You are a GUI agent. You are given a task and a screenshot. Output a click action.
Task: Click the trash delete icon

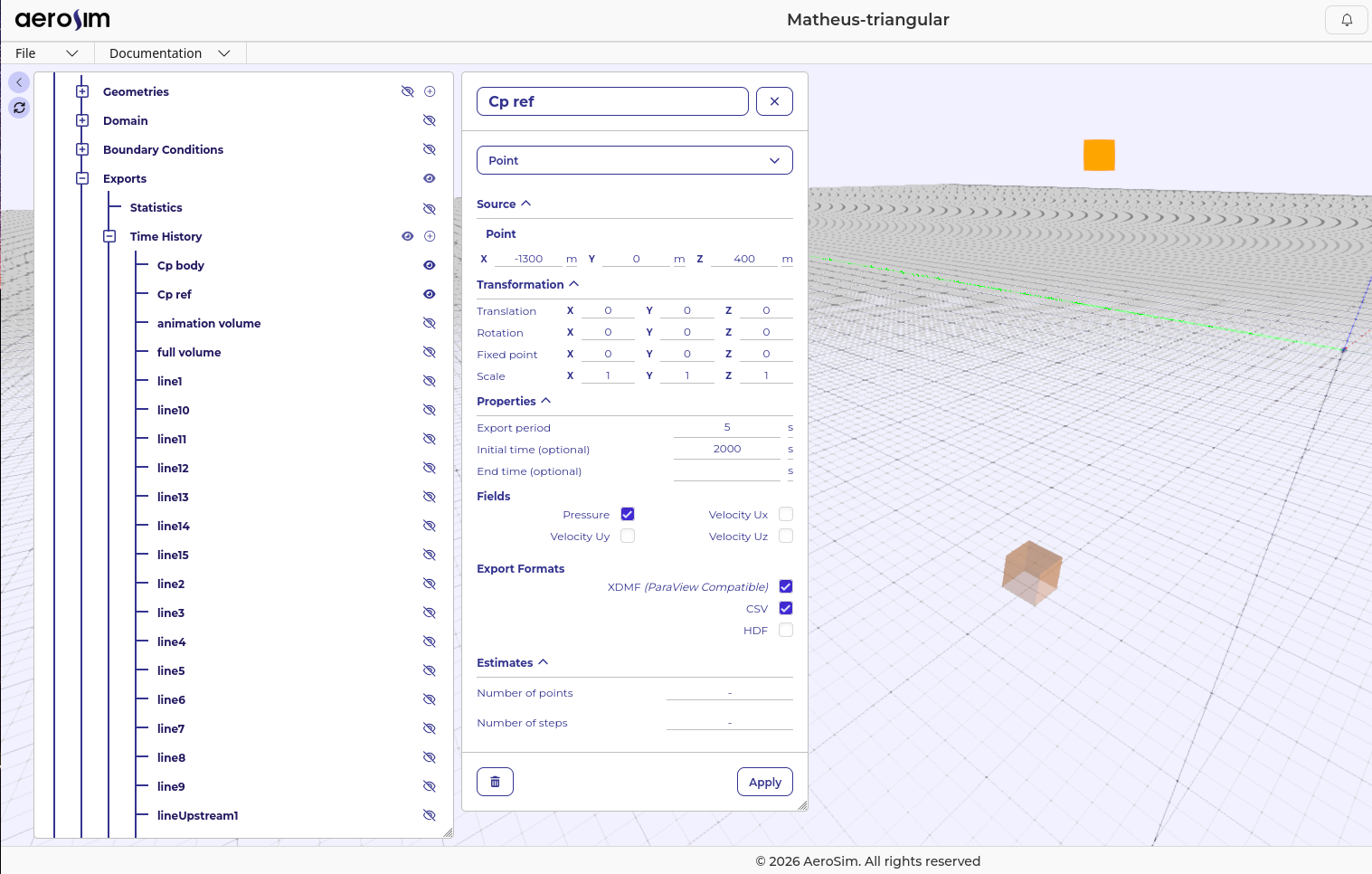click(495, 782)
